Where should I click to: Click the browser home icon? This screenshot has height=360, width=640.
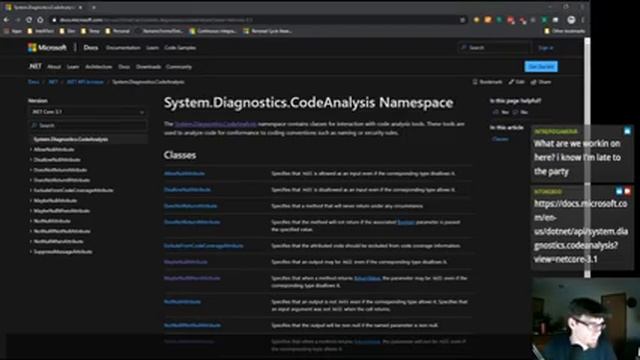[x=40, y=20]
